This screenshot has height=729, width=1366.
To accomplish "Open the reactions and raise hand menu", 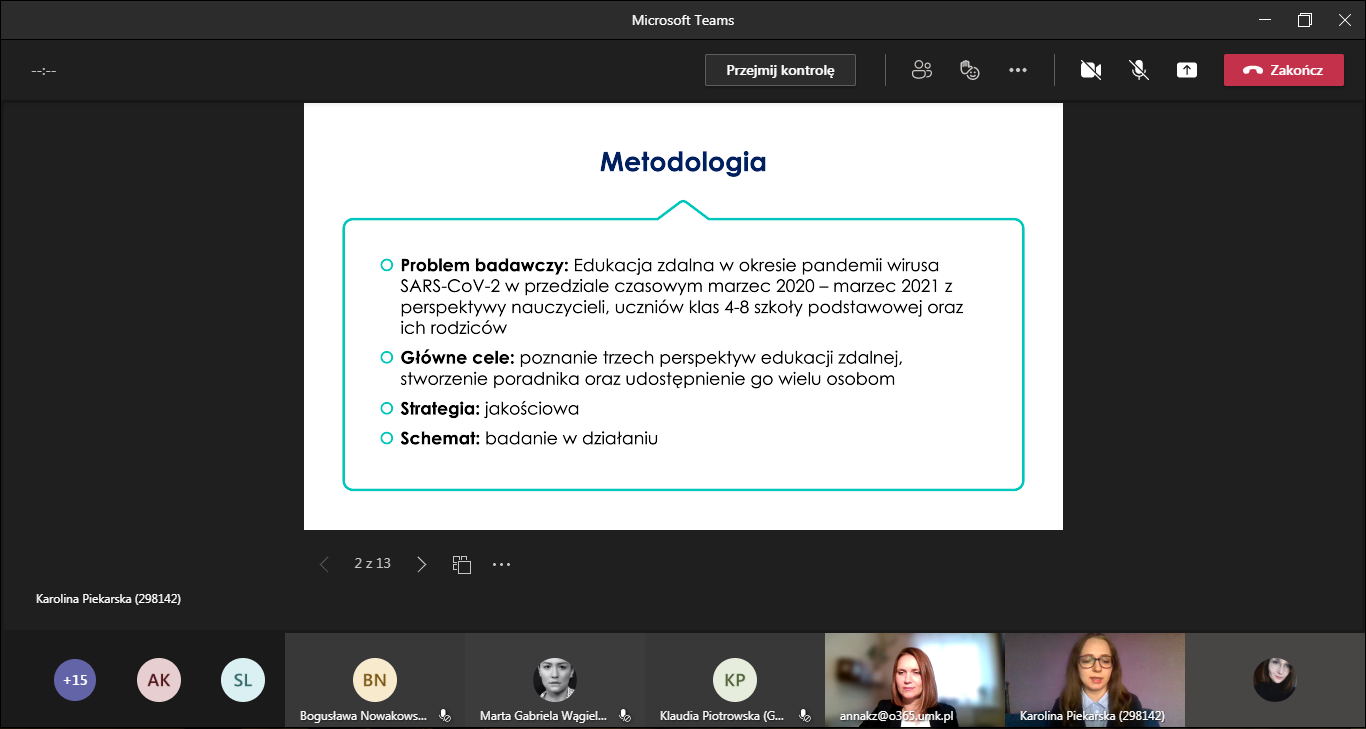I will [969, 70].
